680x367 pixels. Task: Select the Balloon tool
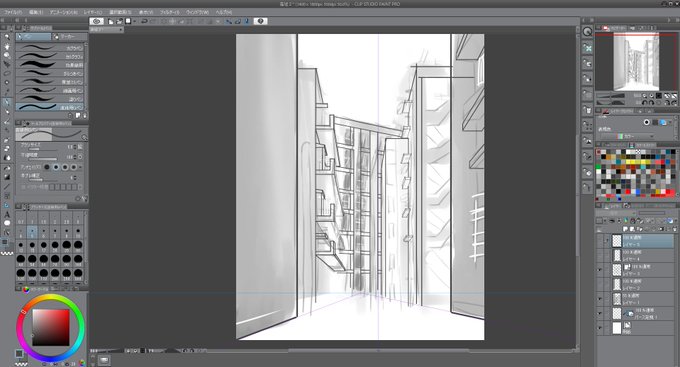click(7, 223)
